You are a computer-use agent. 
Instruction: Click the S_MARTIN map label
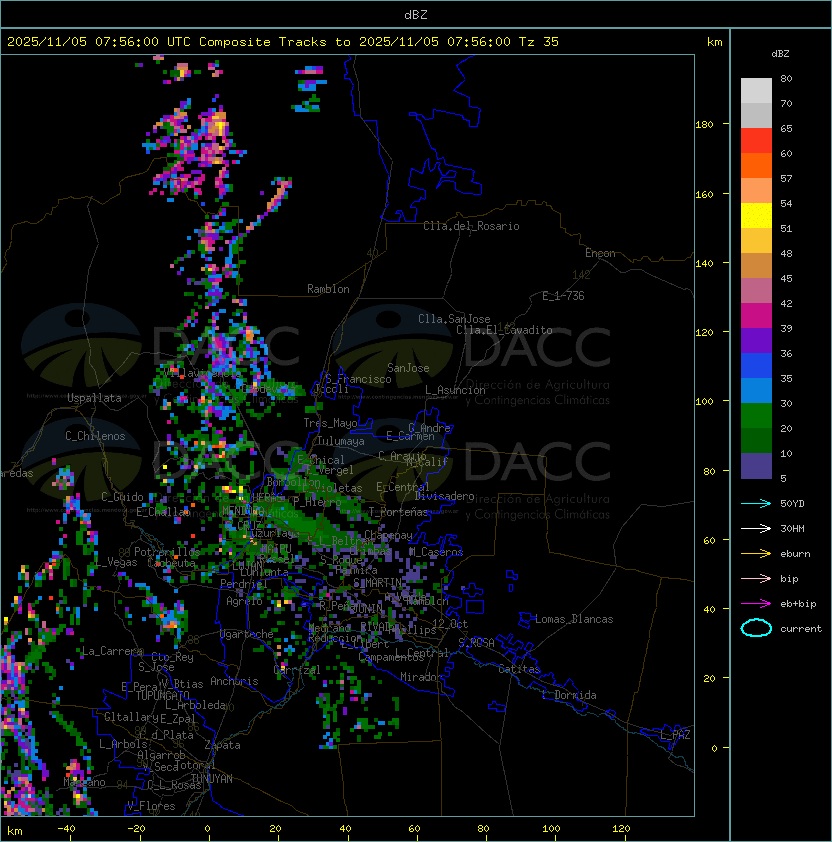coord(377,583)
